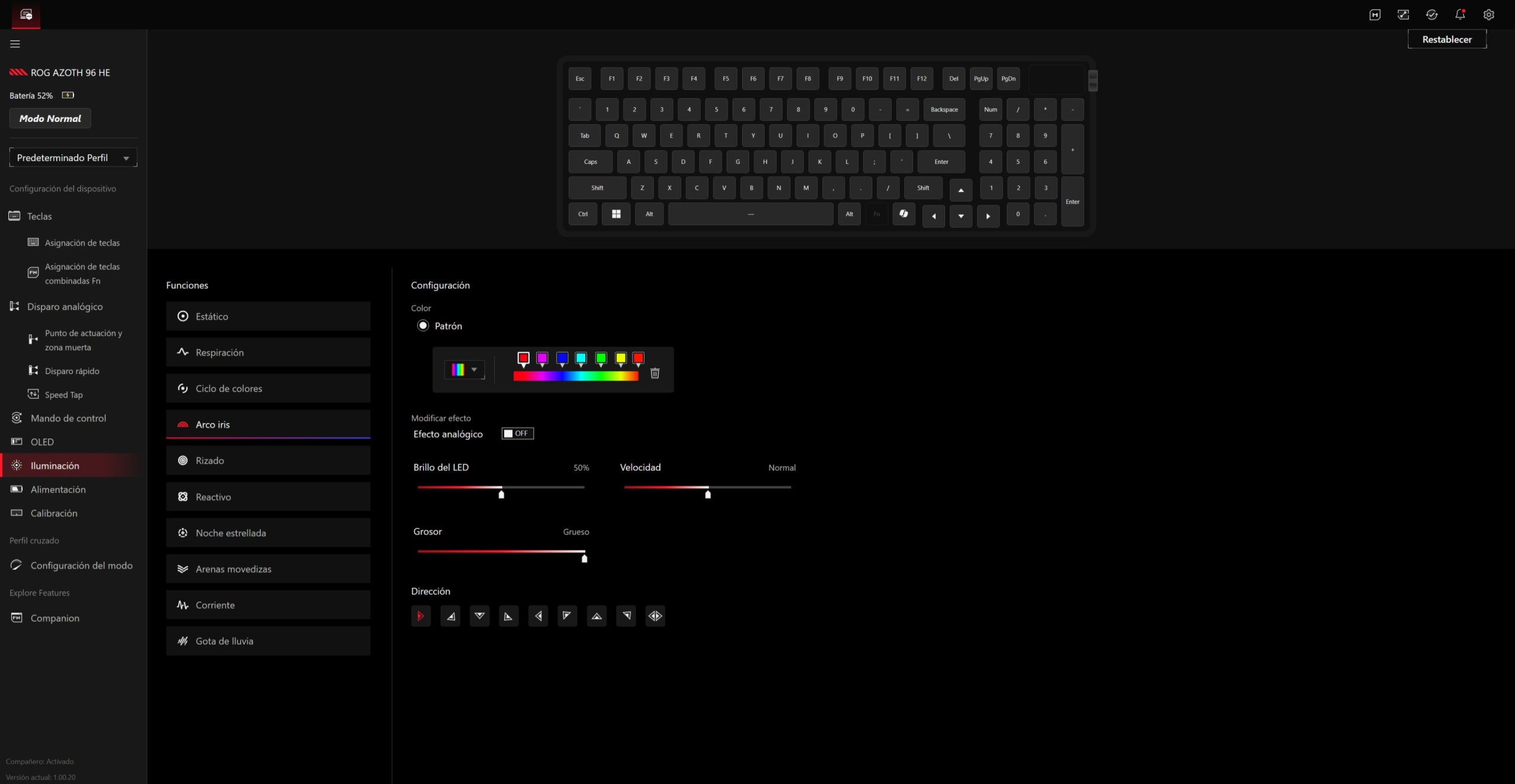This screenshot has height=784, width=1515.
Task: Click the Restablecer button
Action: (x=1446, y=40)
